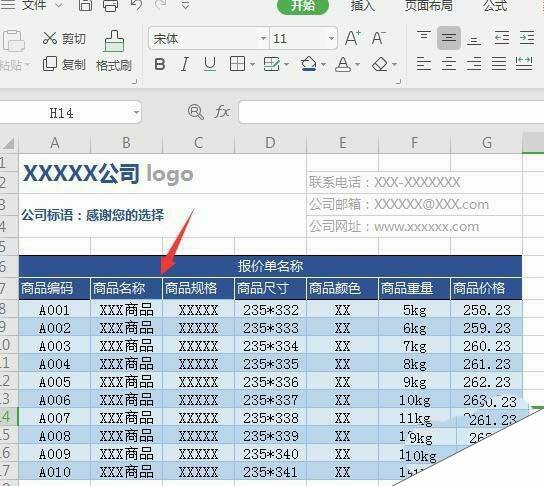Image resolution: width=544 pixels, height=486 pixels.
Task: Switch to the 页面布局 (Page Layout) tab
Action: [429, 5]
